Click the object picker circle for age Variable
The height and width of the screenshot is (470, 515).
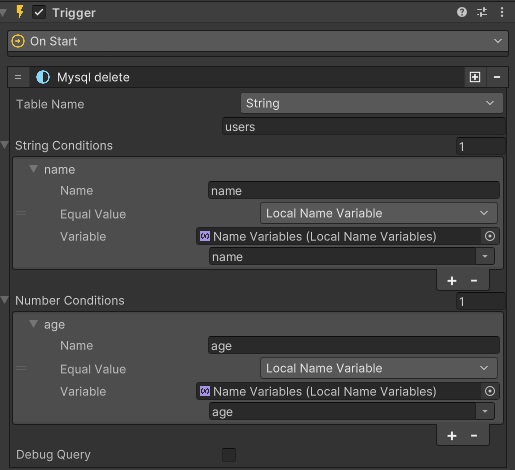click(x=490, y=391)
